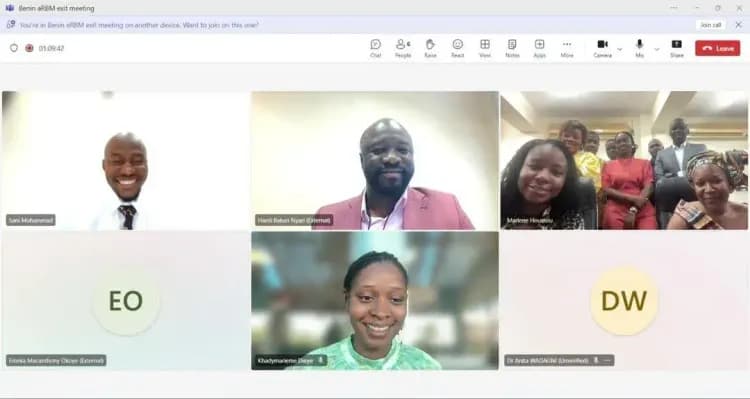
Task: Toggle the Mic mute state
Action: pos(640,48)
